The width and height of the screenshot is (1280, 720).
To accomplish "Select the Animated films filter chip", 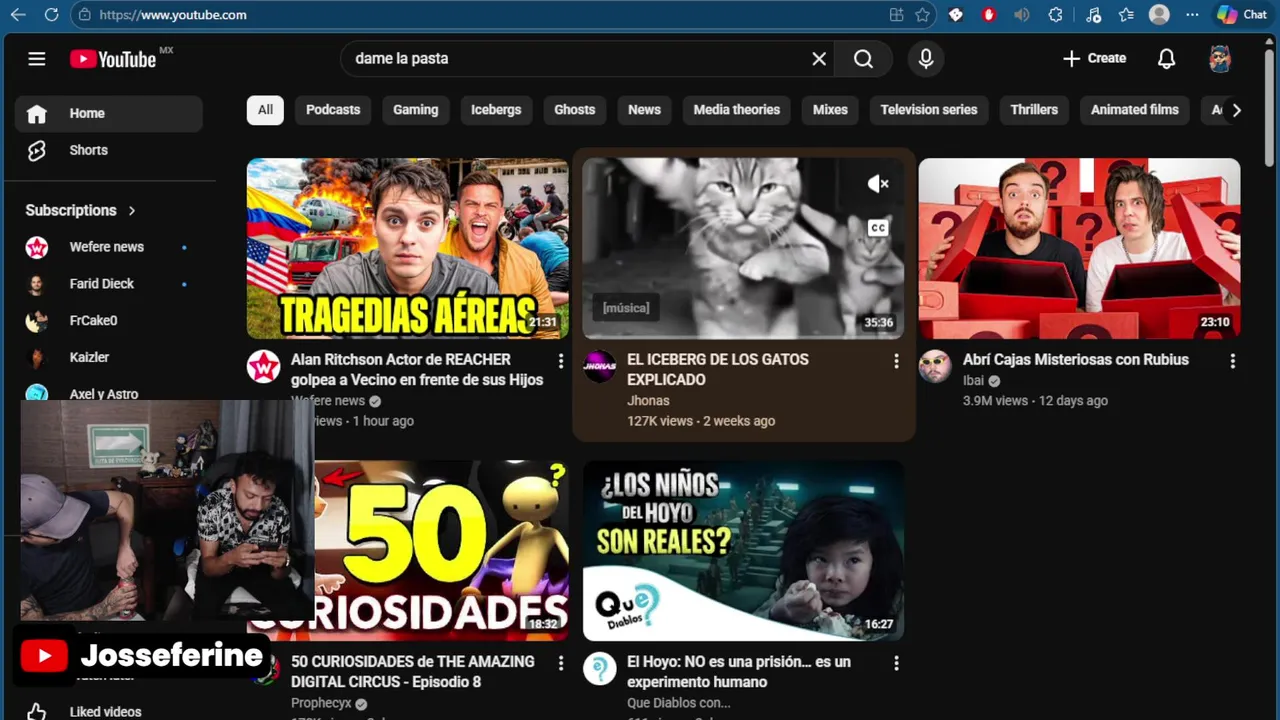I will point(1135,110).
